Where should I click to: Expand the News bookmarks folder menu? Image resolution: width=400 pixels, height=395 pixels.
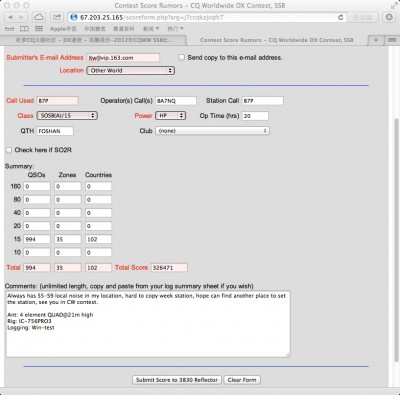pos(151,29)
